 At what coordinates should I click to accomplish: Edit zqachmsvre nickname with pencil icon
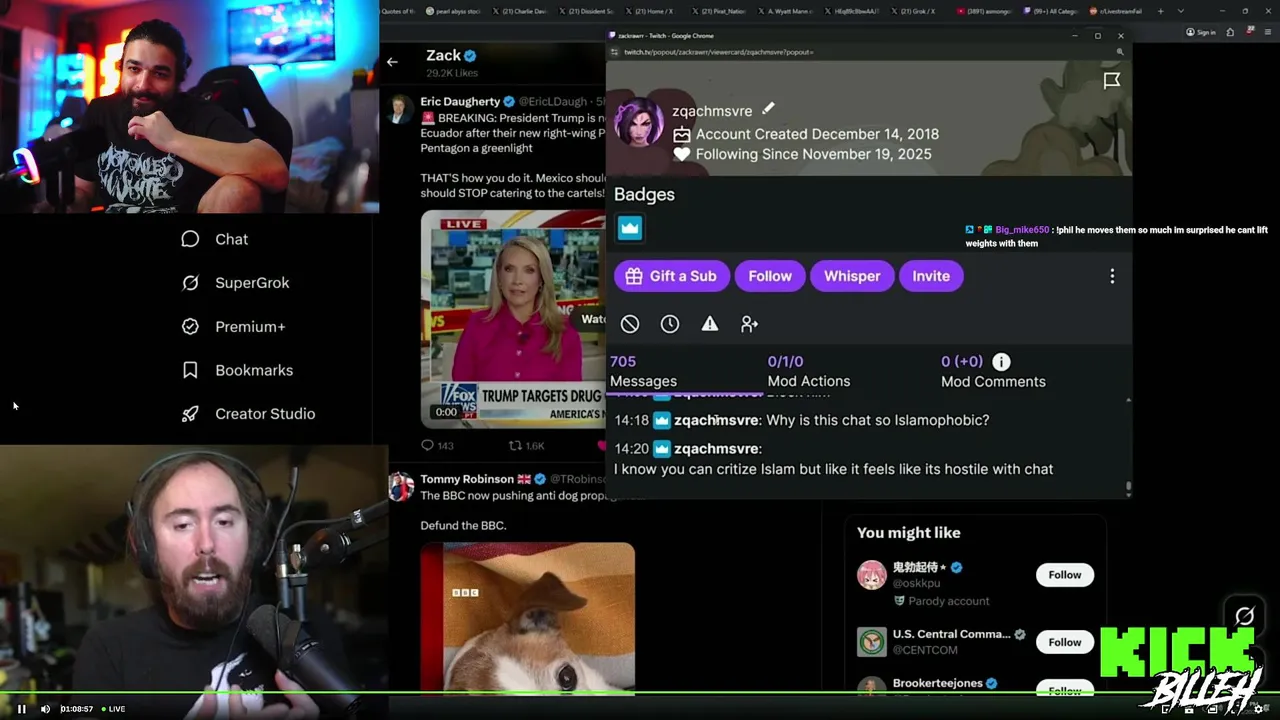pyautogui.click(x=768, y=109)
